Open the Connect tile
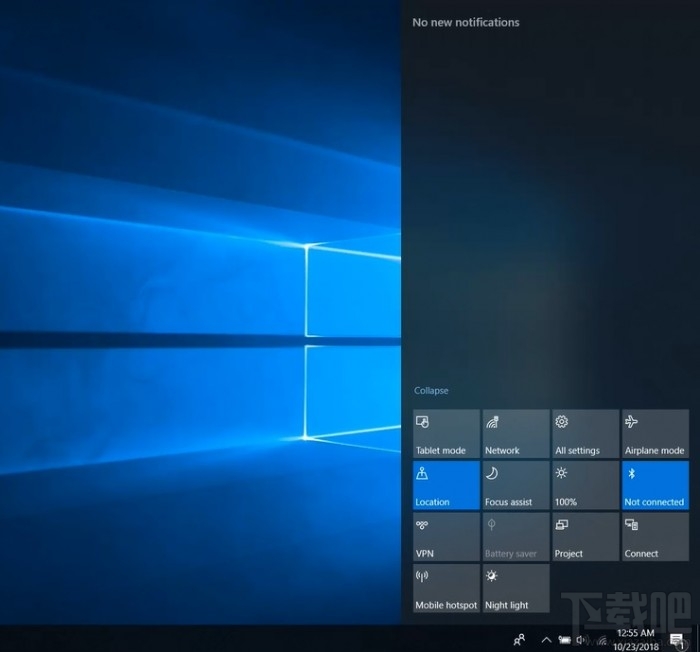The width and height of the screenshot is (700, 652). tap(655, 537)
